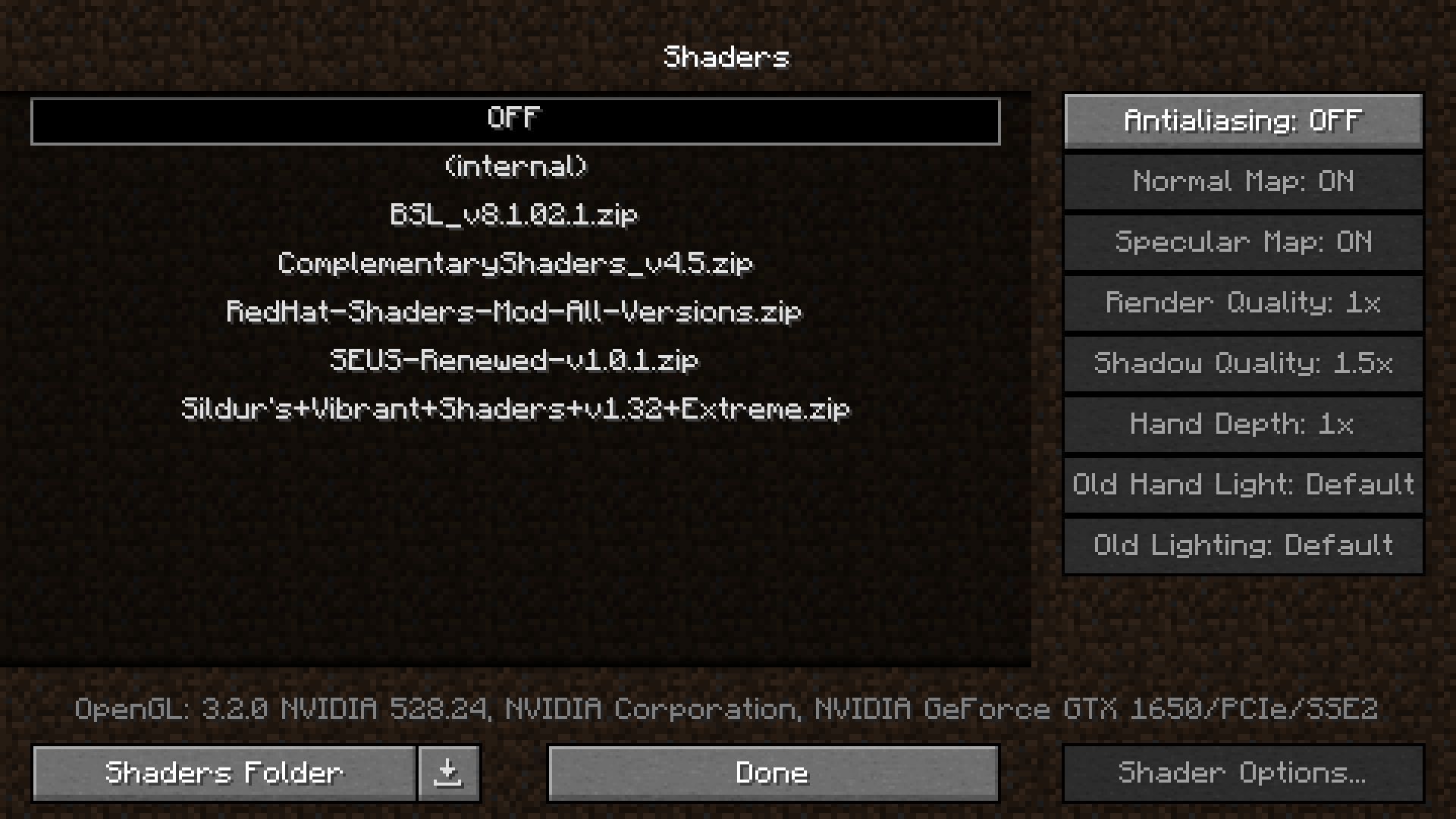Image resolution: width=1456 pixels, height=819 pixels.
Task: Toggle Specular Map ON setting
Action: point(1243,242)
